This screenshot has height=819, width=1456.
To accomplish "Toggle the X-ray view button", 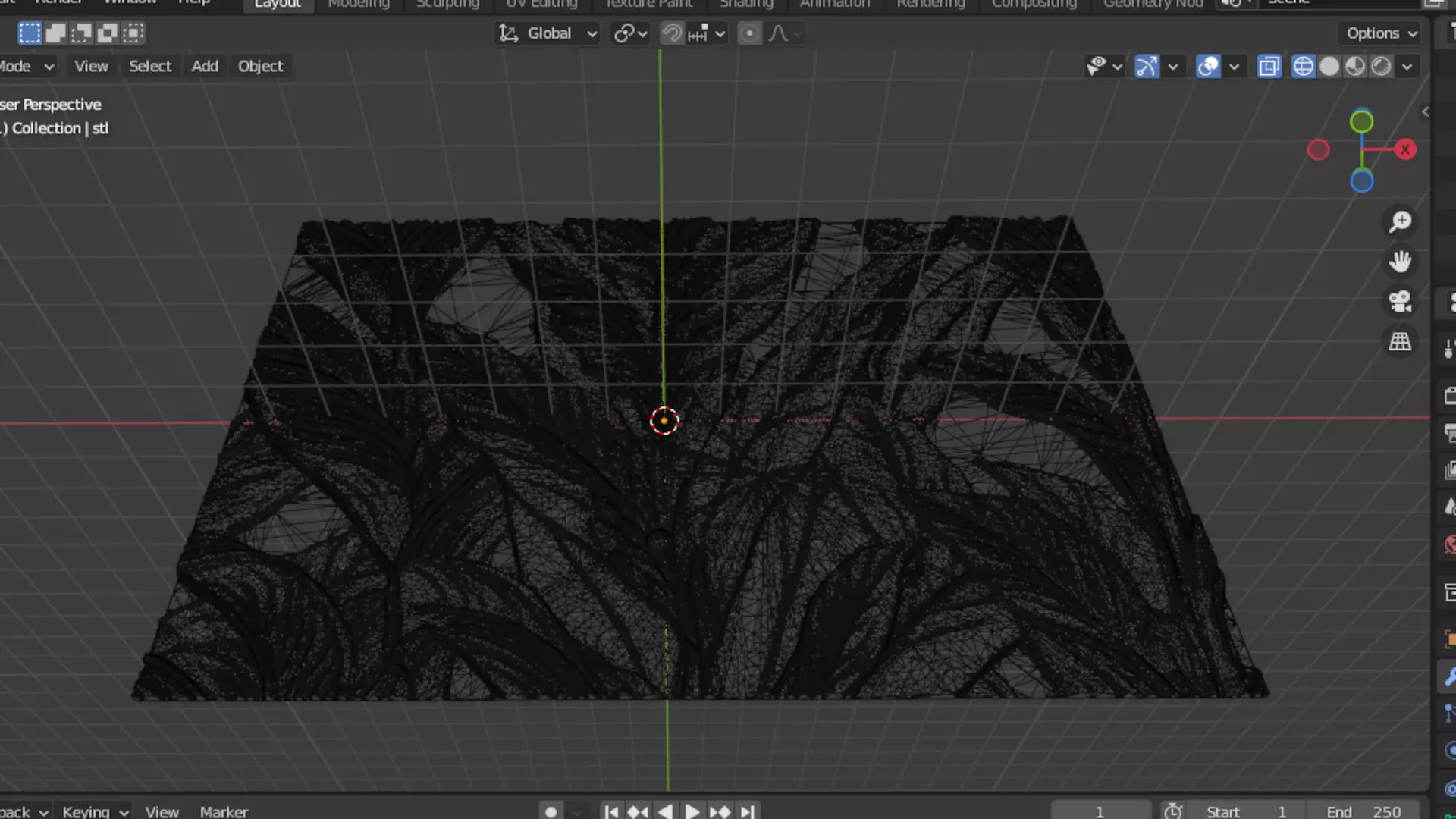I will (1269, 67).
